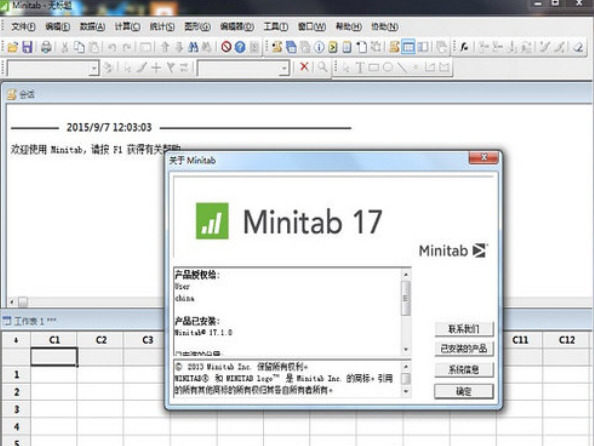This screenshot has width=594, height=446.
Task: Go to previous command with up arrow icon
Action: point(165,47)
